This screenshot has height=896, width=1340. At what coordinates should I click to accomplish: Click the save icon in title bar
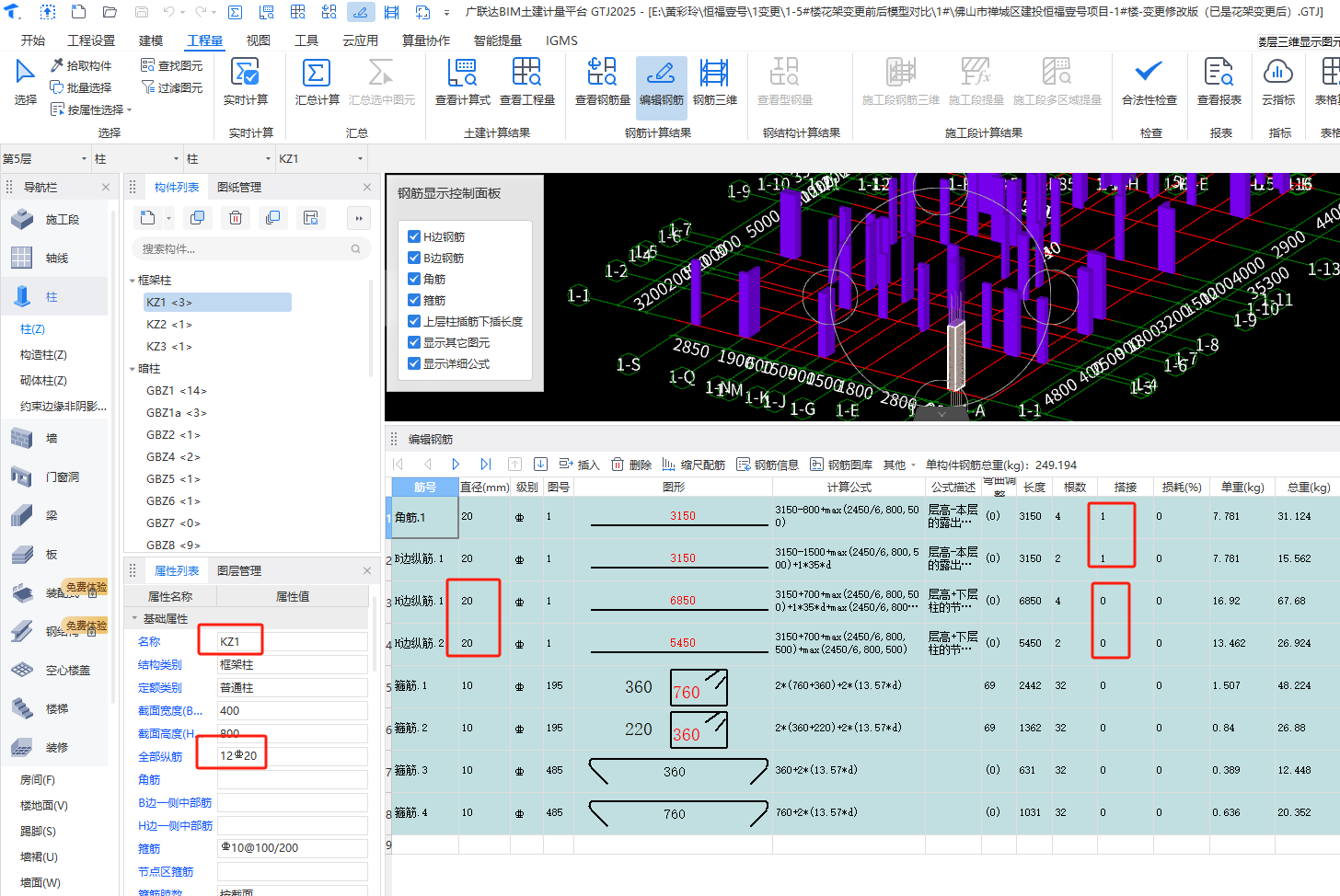click(142, 12)
